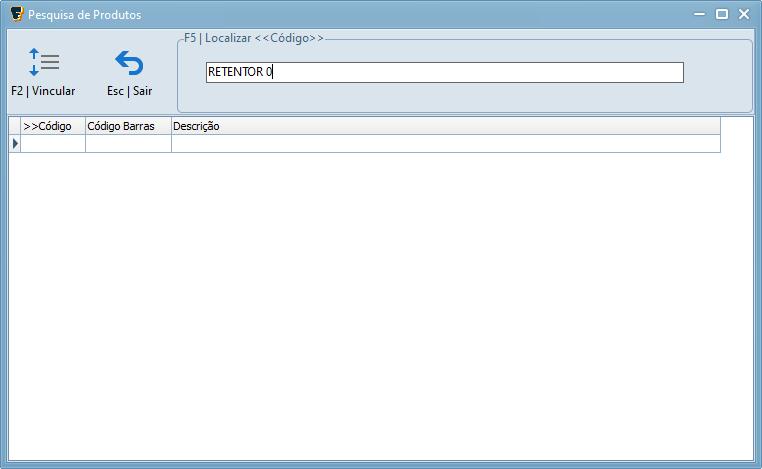Screen dimensions: 762x469
Task: Minimize the Pesquisa de Produtos window
Action: (697, 14)
